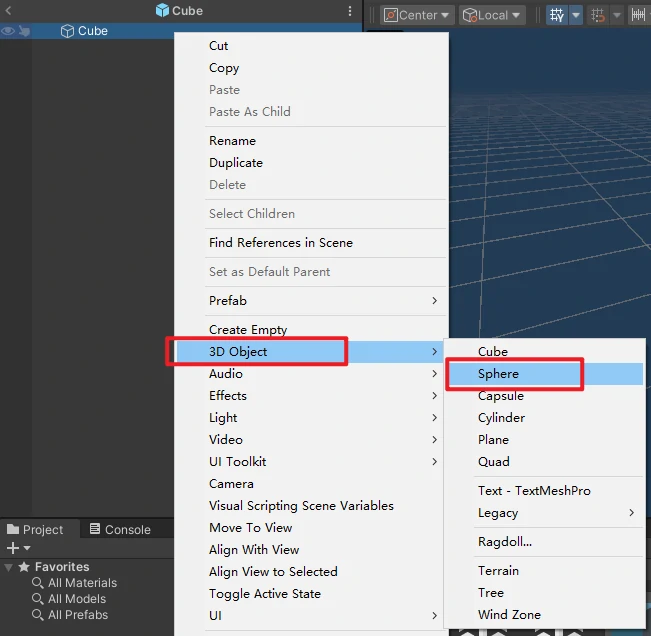
Task: Toggle the eye visibility for Cube
Action: click(8, 31)
